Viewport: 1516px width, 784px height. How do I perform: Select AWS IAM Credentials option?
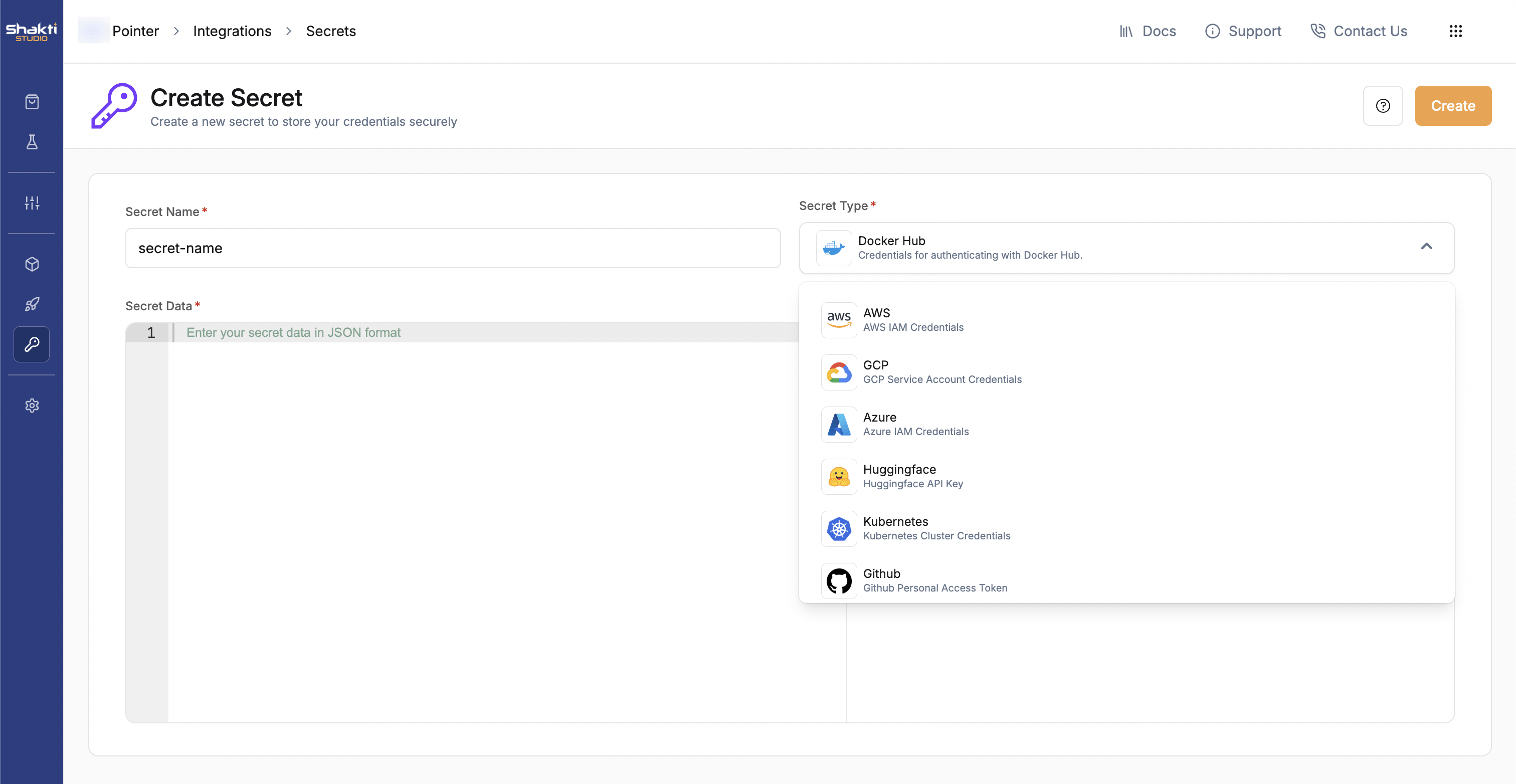(x=1126, y=320)
